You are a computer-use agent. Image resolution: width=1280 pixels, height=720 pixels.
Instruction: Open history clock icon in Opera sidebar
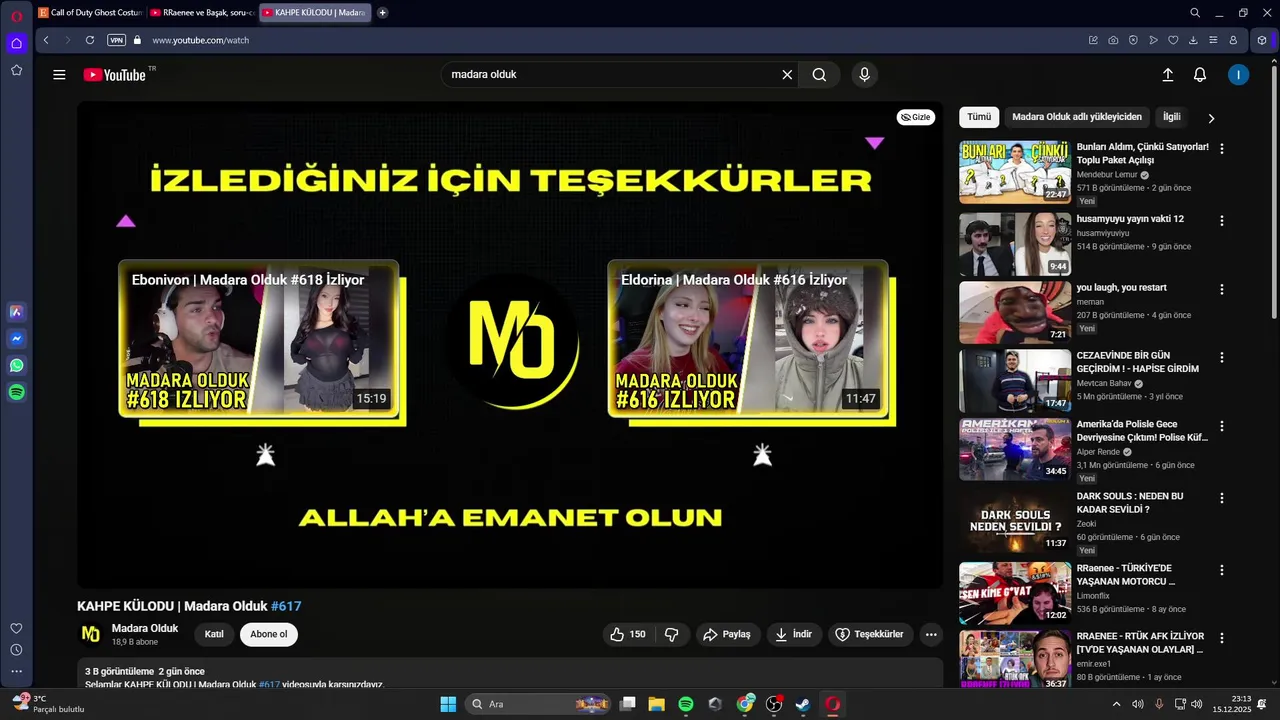(16, 650)
